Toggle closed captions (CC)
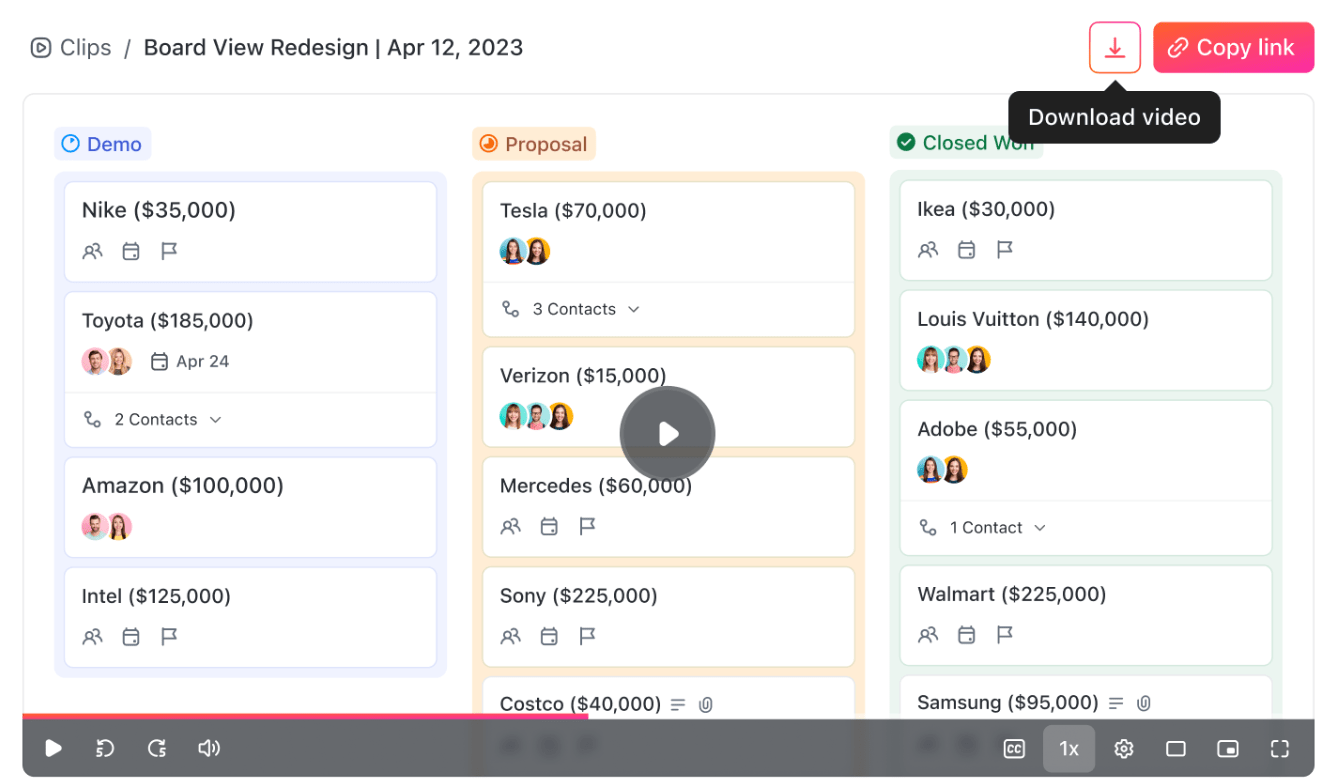The width and height of the screenshot is (1339, 784). tap(1014, 749)
